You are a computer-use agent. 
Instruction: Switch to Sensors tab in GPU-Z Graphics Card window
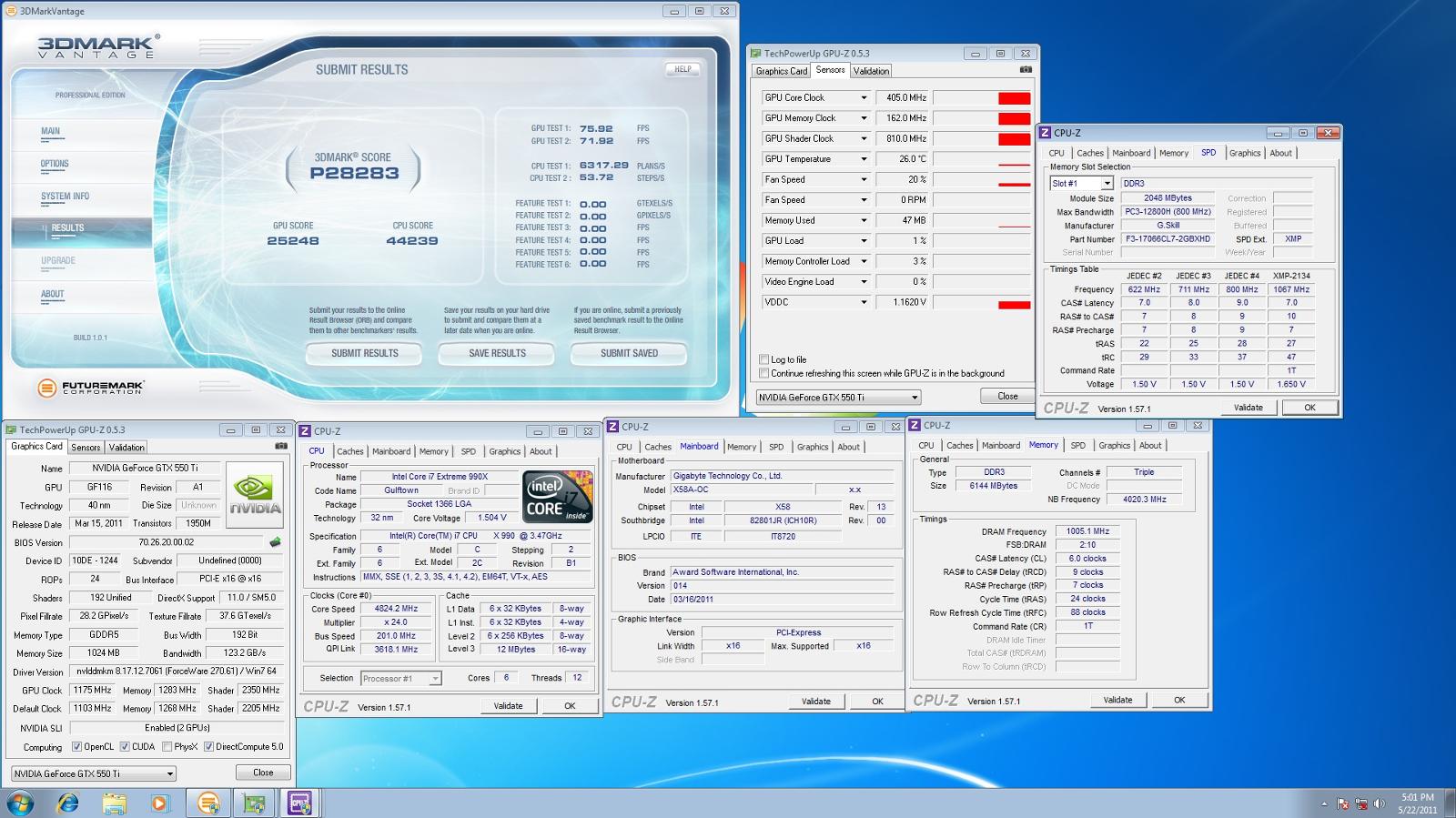coord(86,448)
